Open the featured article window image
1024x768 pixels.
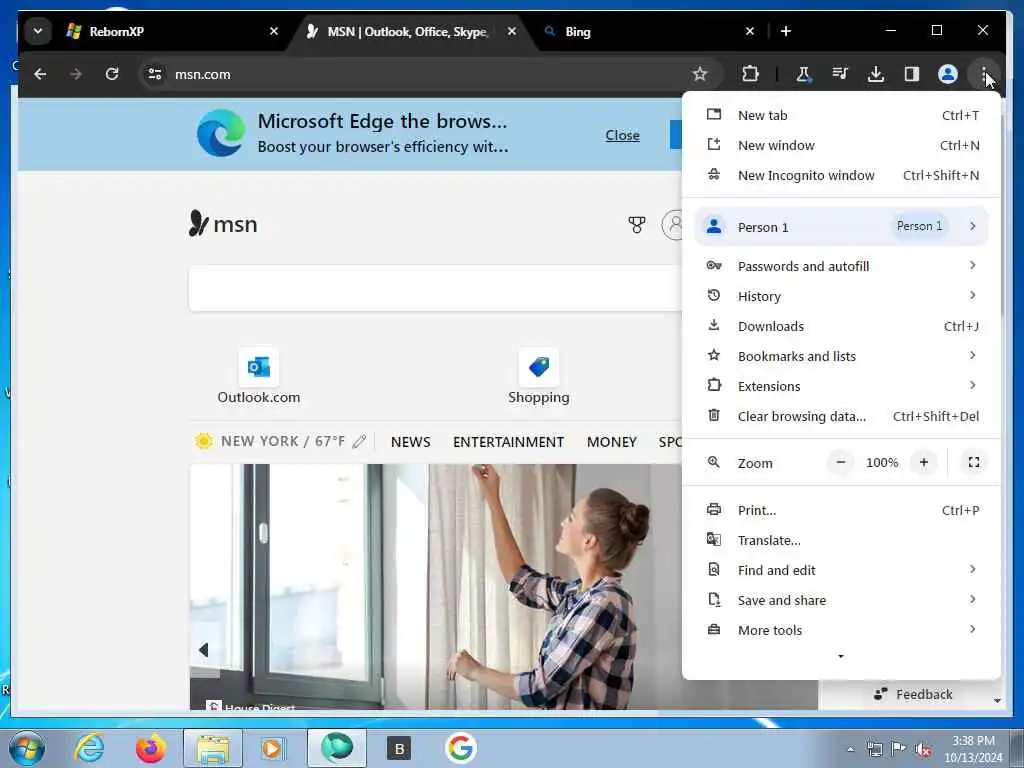coord(436,586)
